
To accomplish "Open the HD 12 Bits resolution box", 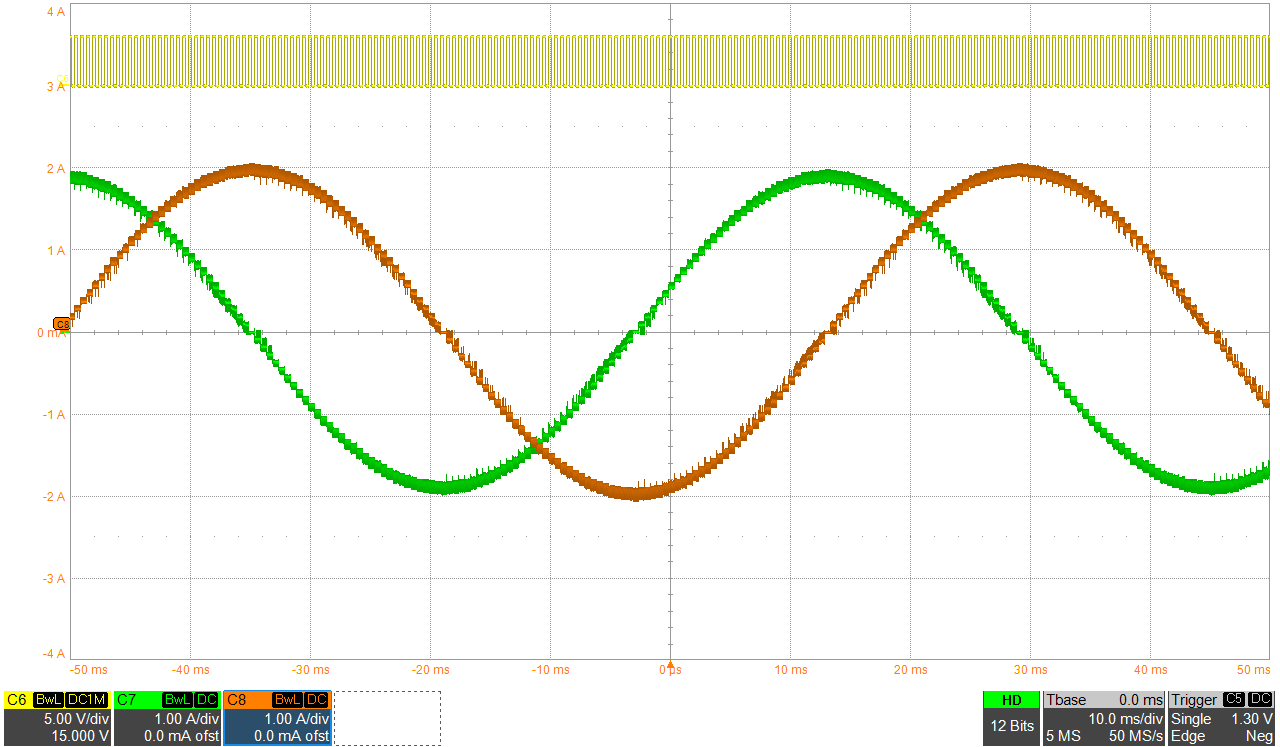I will tap(1011, 718).
